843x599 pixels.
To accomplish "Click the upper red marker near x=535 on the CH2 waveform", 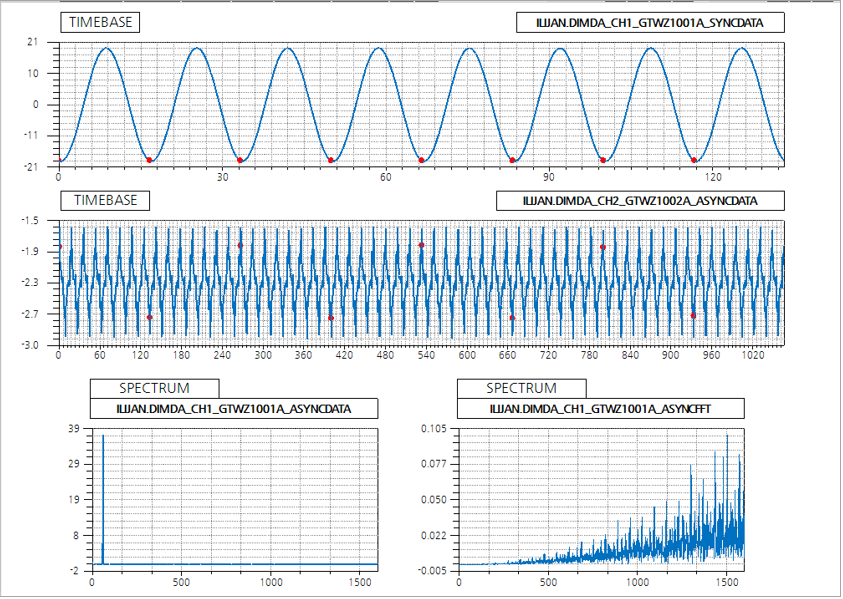I will (x=422, y=245).
